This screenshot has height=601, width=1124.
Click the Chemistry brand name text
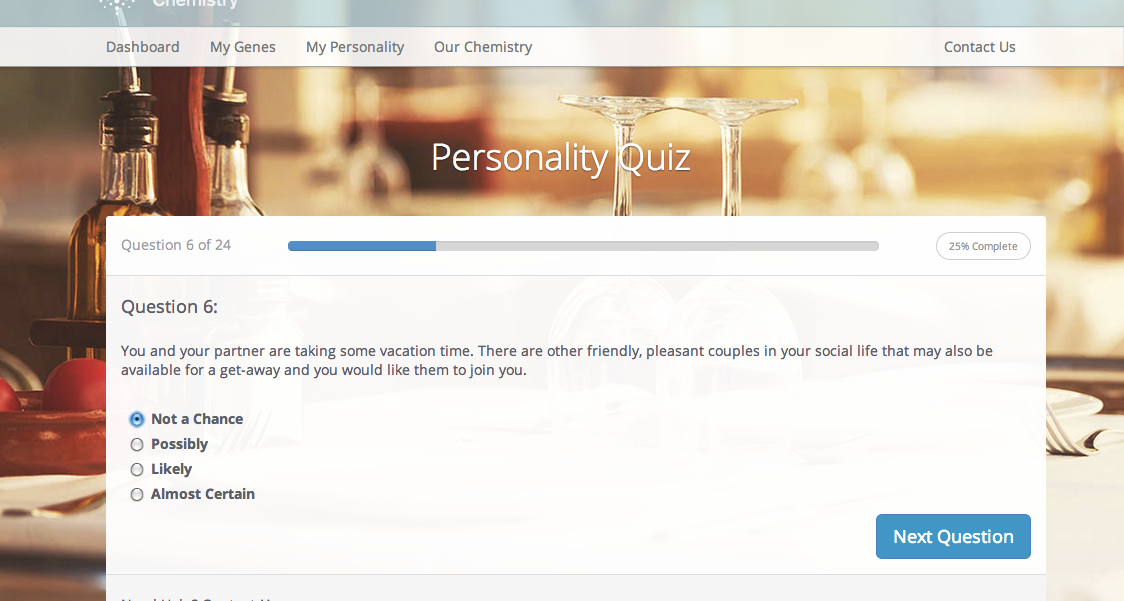tap(195, 4)
